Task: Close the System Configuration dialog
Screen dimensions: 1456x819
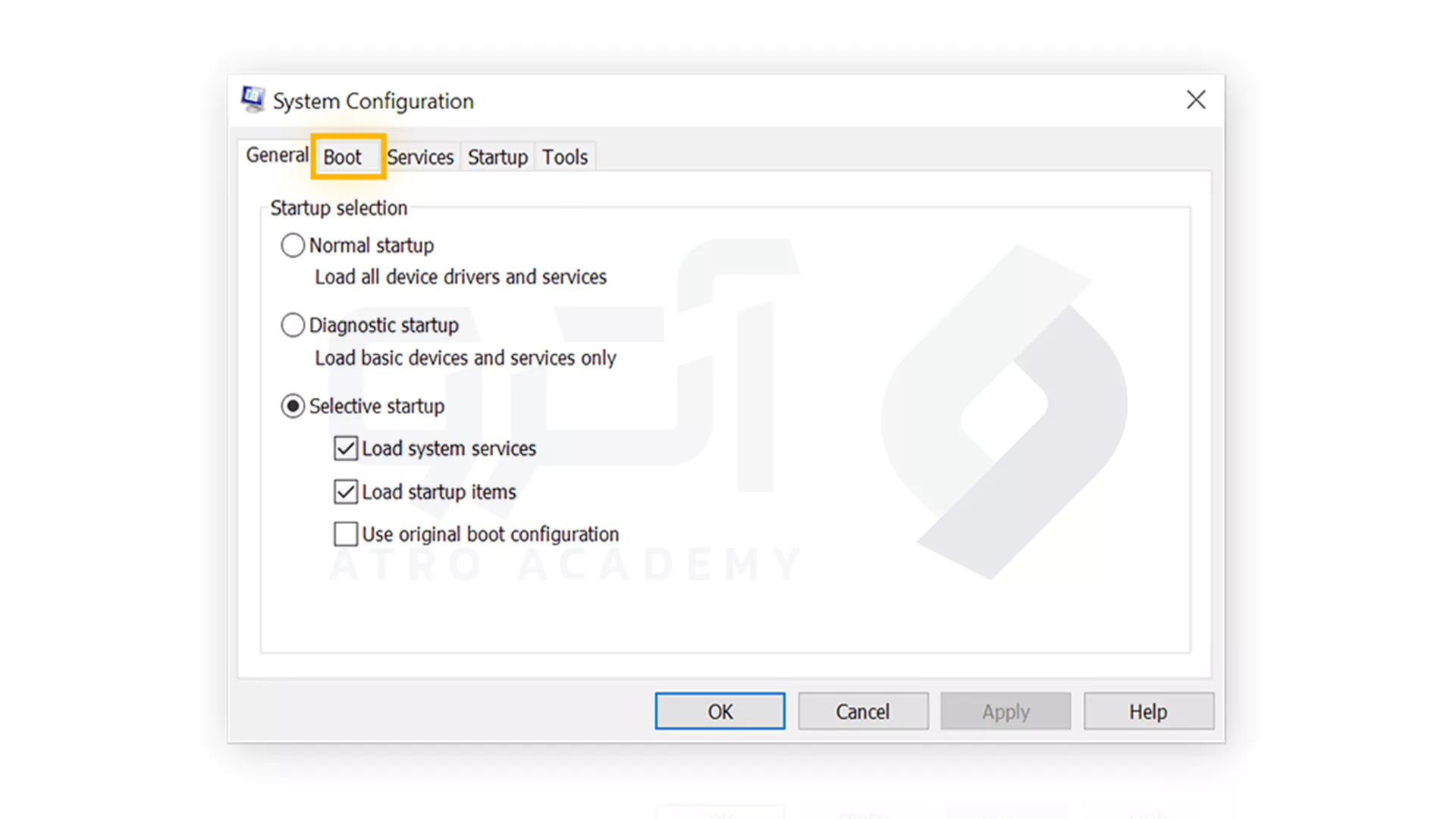Action: point(1196,99)
